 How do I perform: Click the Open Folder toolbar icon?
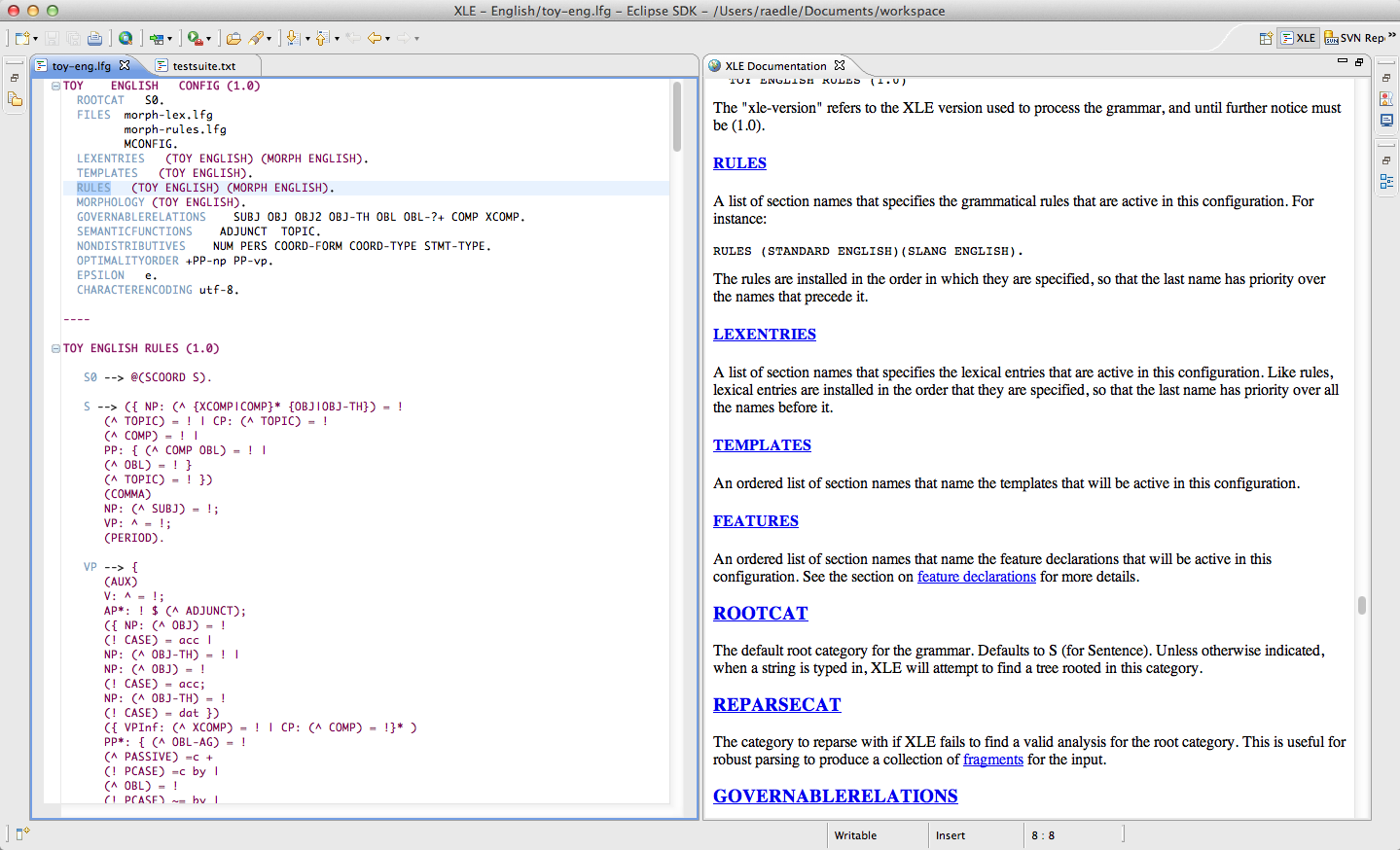pos(233,38)
